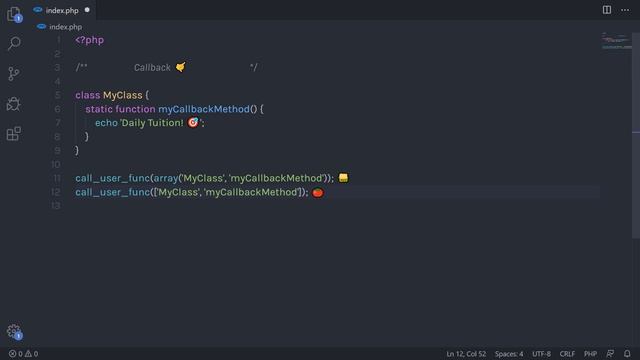The width and height of the screenshot is (640, 360).
Task: Open the Search view
Action: (x=14, y=43)
